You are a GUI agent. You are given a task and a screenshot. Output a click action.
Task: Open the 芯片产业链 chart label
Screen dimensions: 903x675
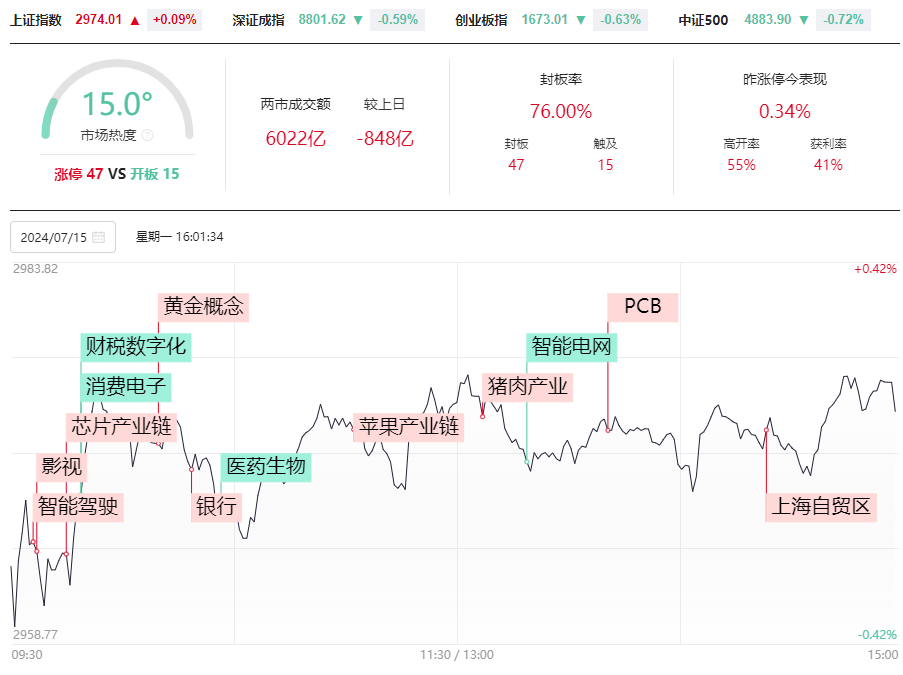121,427
